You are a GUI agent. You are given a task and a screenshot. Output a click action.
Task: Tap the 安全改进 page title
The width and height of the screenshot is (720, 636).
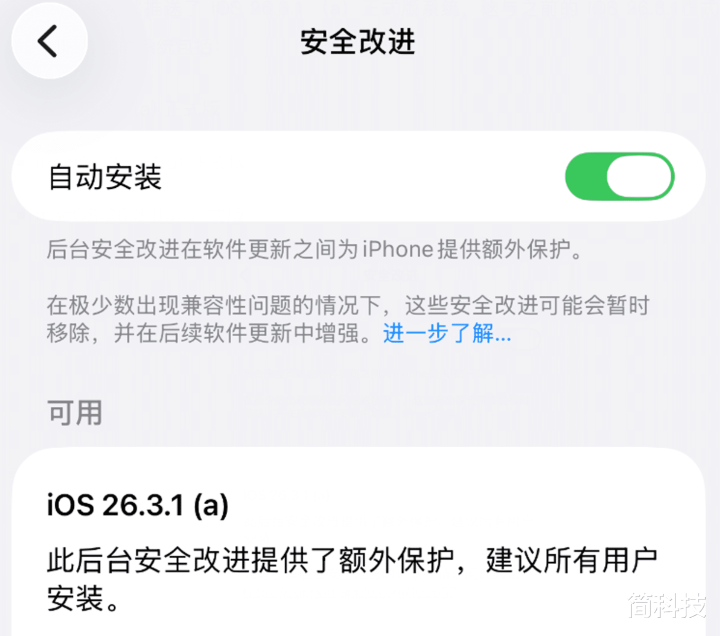click(x=358, y=41)
